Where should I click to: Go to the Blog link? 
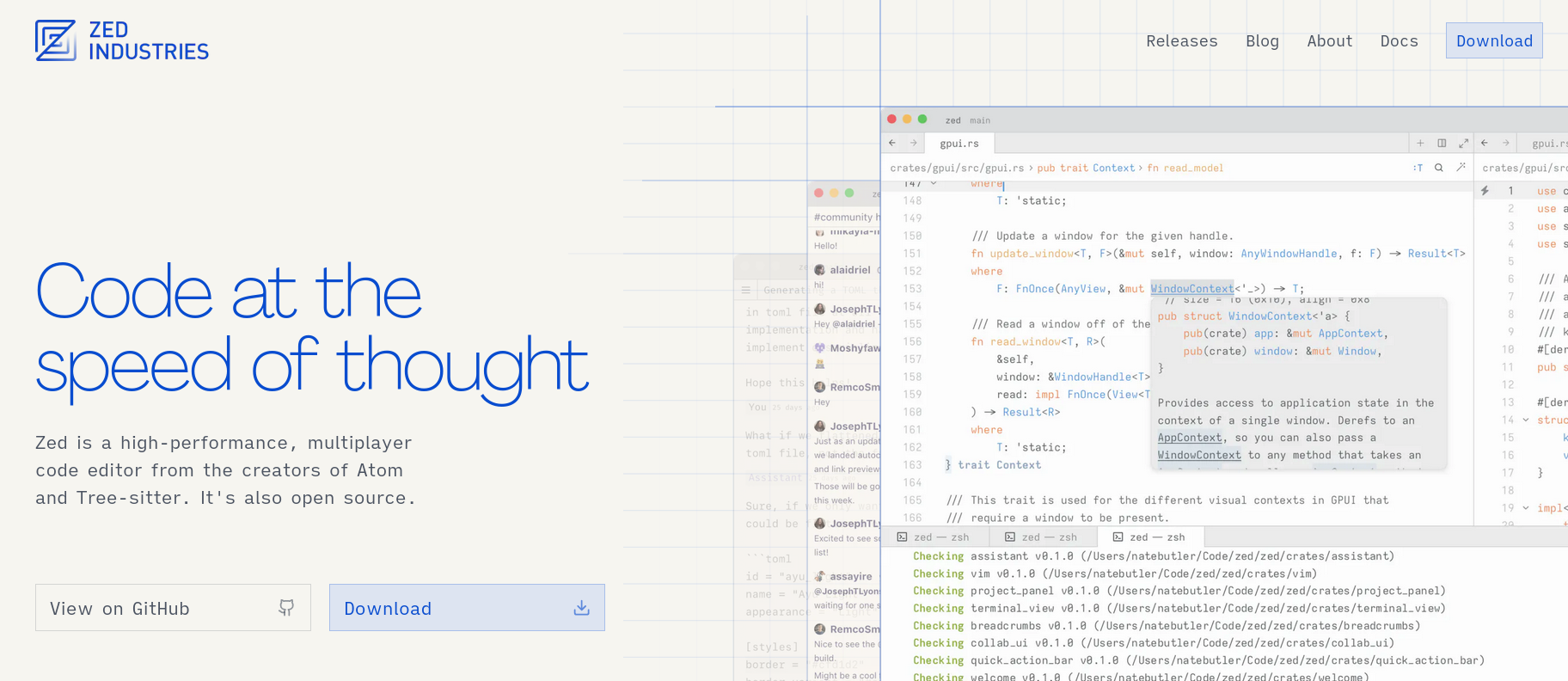pyautogui.click(x=1262, y=41)
